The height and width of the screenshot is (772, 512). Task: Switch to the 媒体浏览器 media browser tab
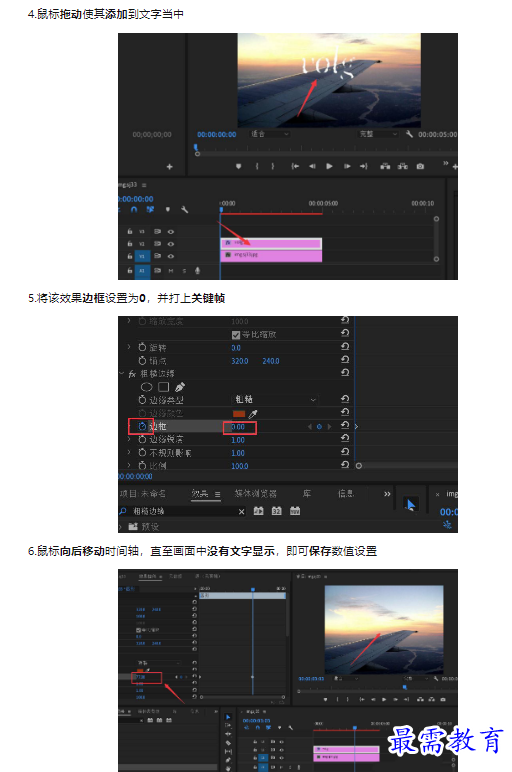(x=256, y=493)
